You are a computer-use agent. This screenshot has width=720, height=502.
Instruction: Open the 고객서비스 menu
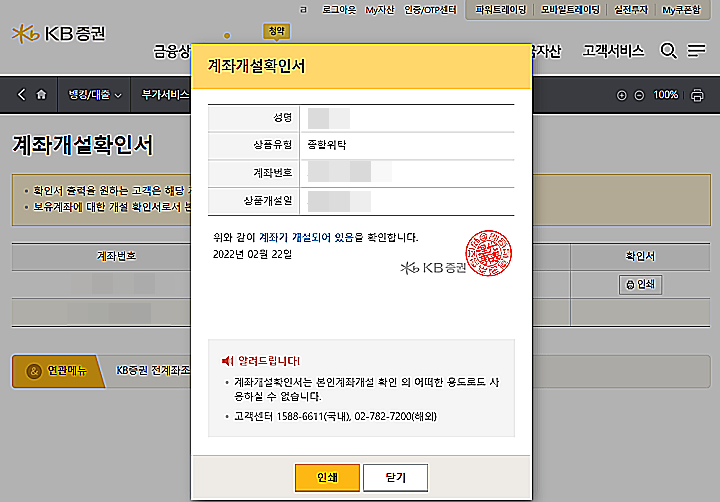(x=613, y=51)
